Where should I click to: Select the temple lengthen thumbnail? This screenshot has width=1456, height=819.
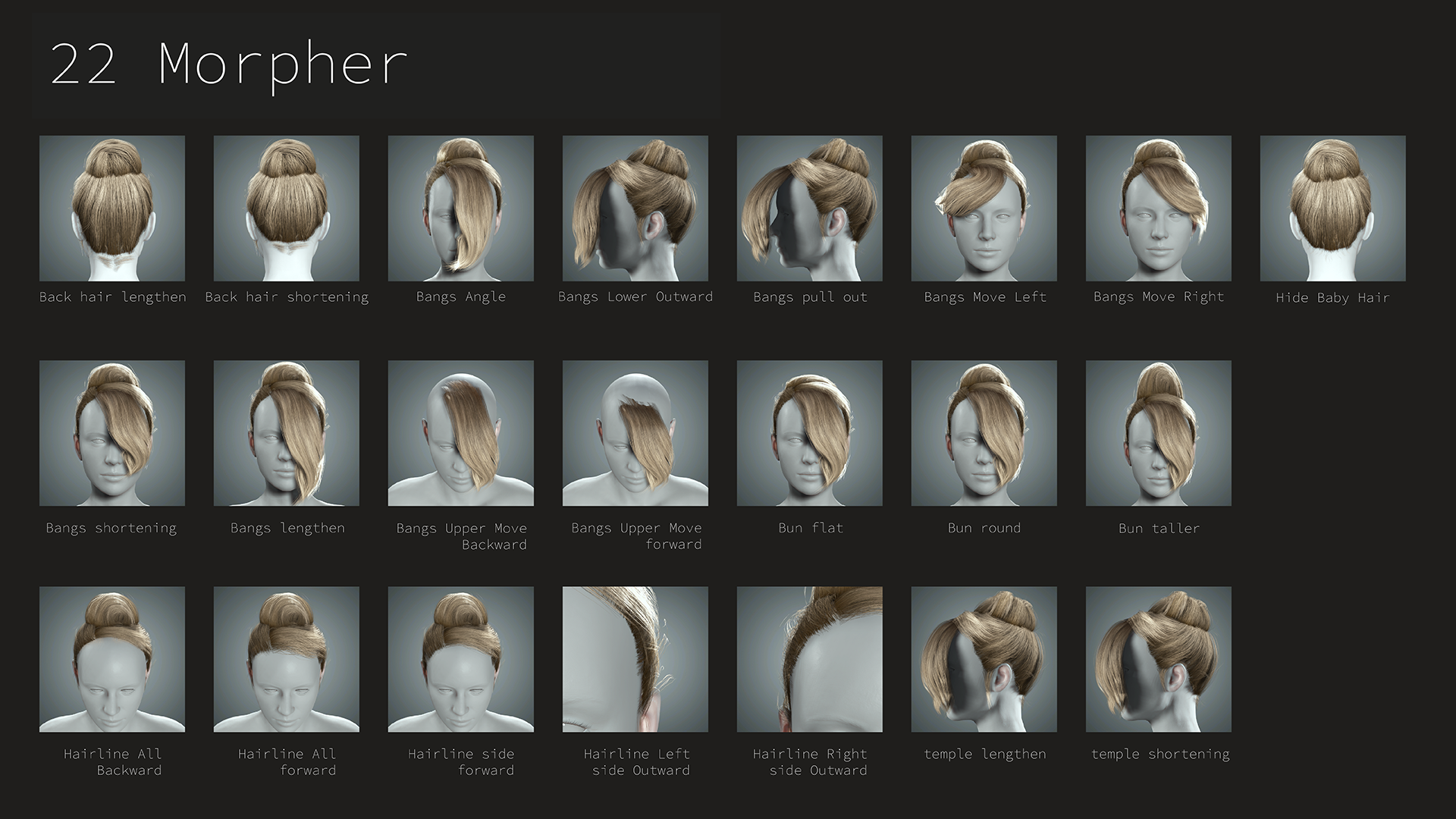pyautogui.click(x=984, y=659)
